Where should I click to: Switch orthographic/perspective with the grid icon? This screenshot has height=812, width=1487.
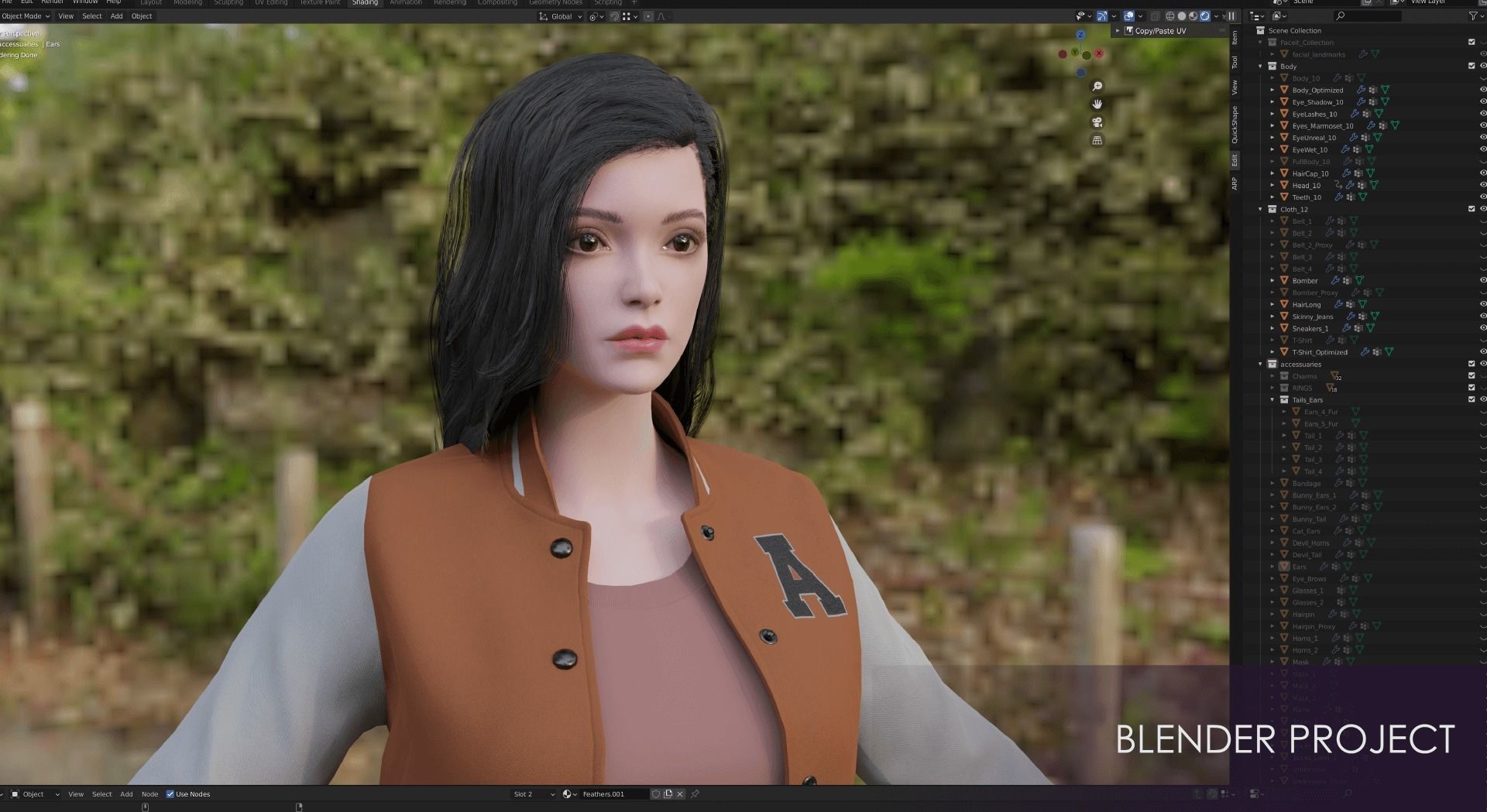(1097, 140)
